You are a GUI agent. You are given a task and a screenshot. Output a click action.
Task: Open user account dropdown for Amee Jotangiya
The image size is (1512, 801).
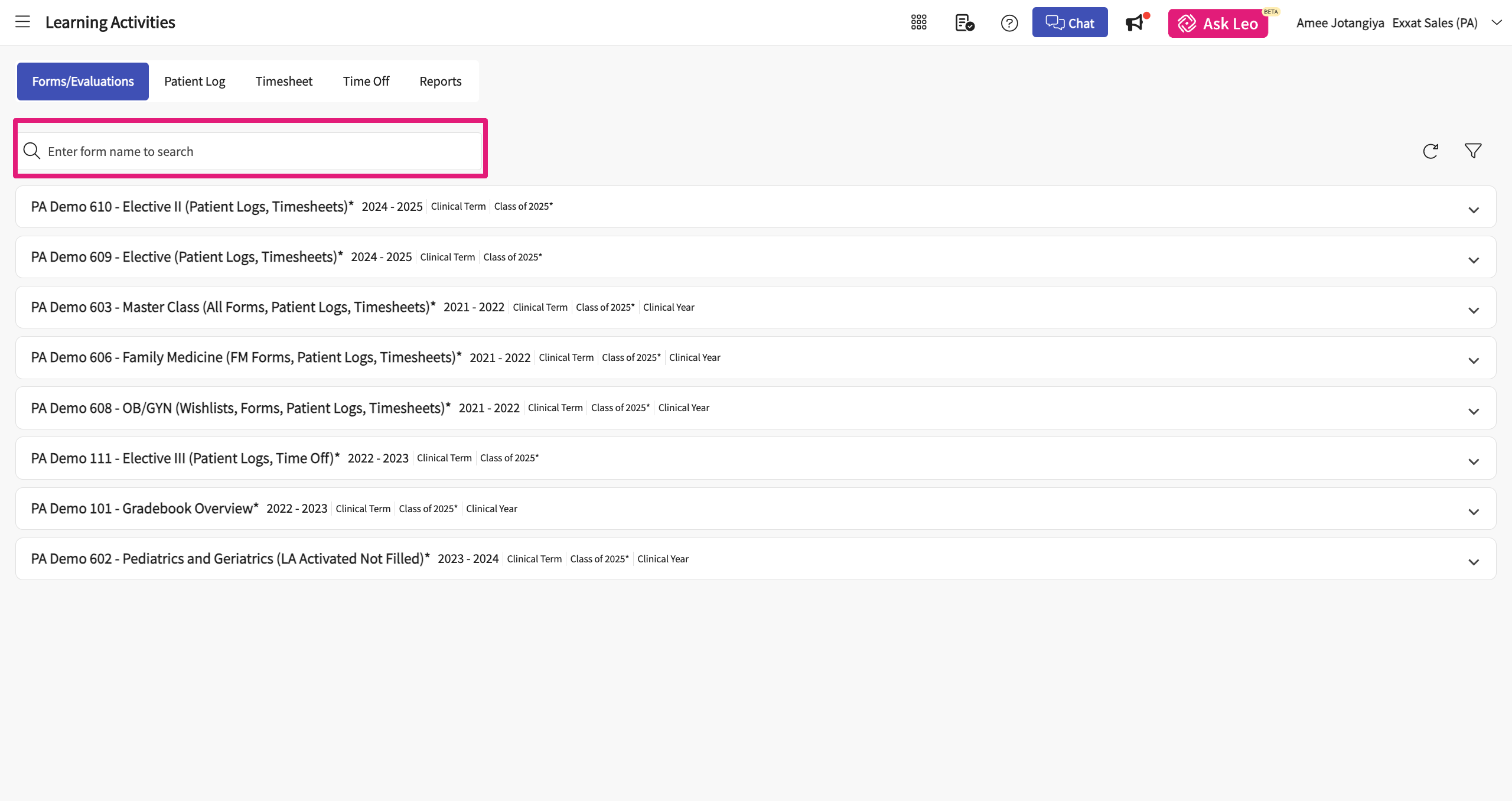[x=1497, y=22]
